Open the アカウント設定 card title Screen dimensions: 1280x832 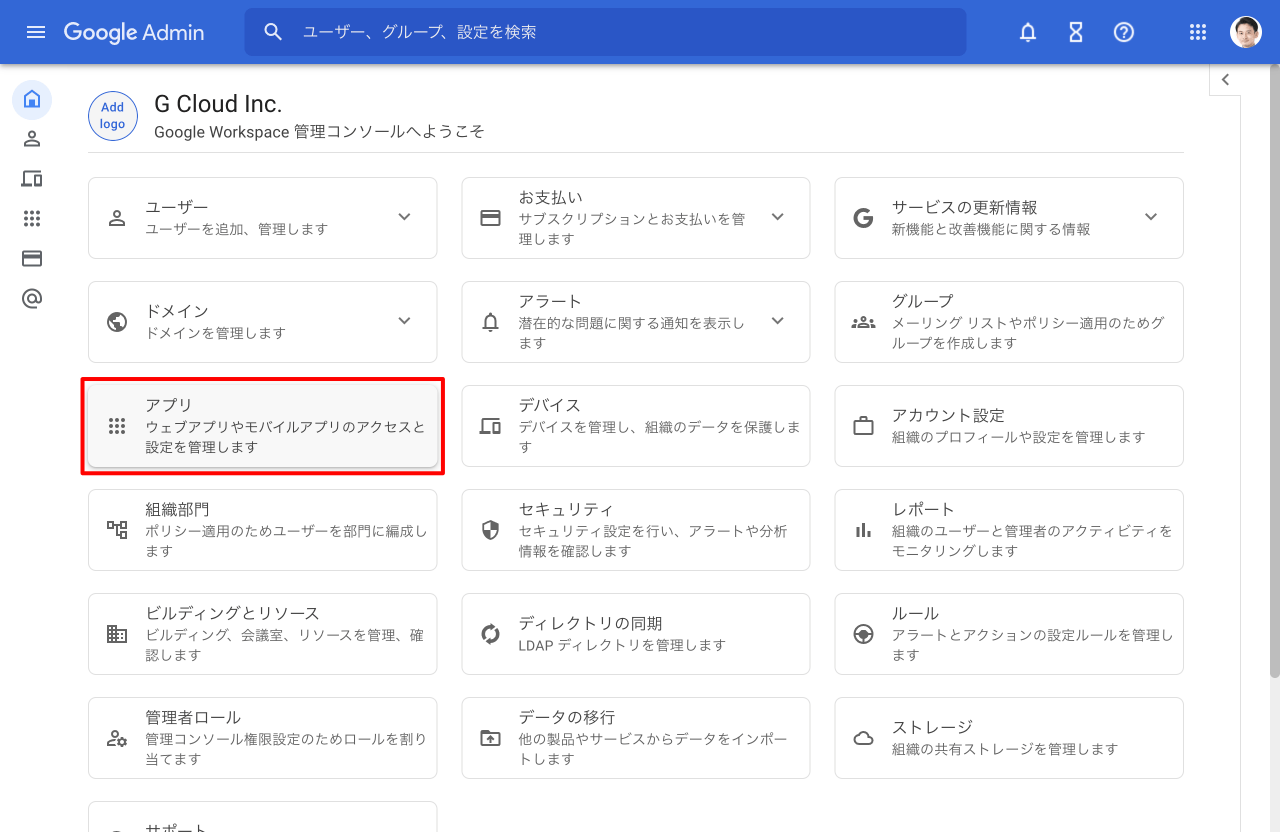[948, 415]
